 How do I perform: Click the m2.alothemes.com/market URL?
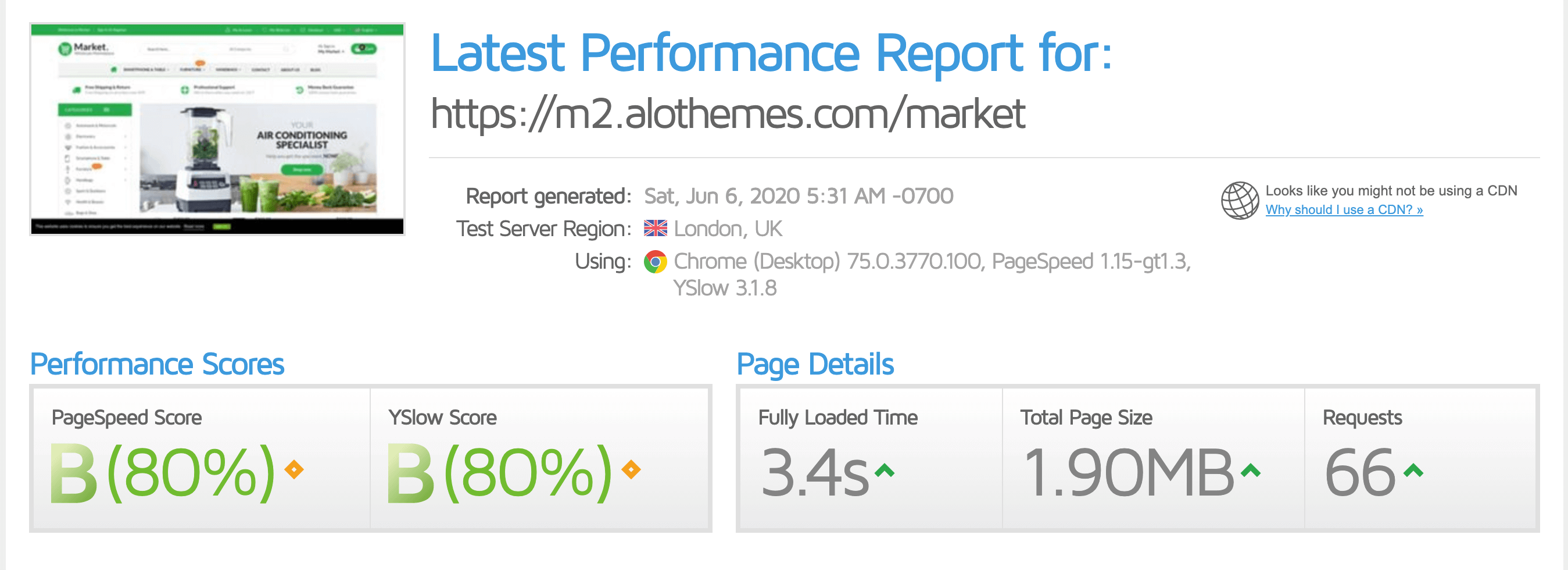[728, 114]
